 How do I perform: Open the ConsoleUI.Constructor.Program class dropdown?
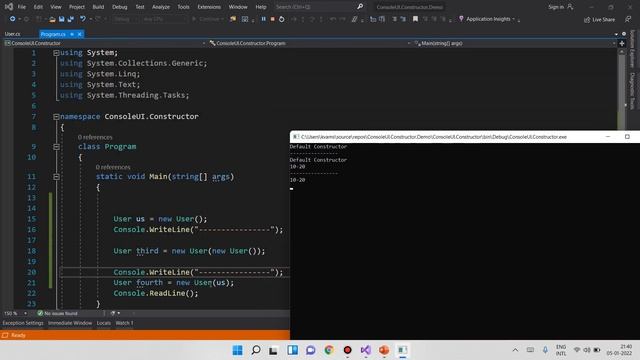point(309,43)
